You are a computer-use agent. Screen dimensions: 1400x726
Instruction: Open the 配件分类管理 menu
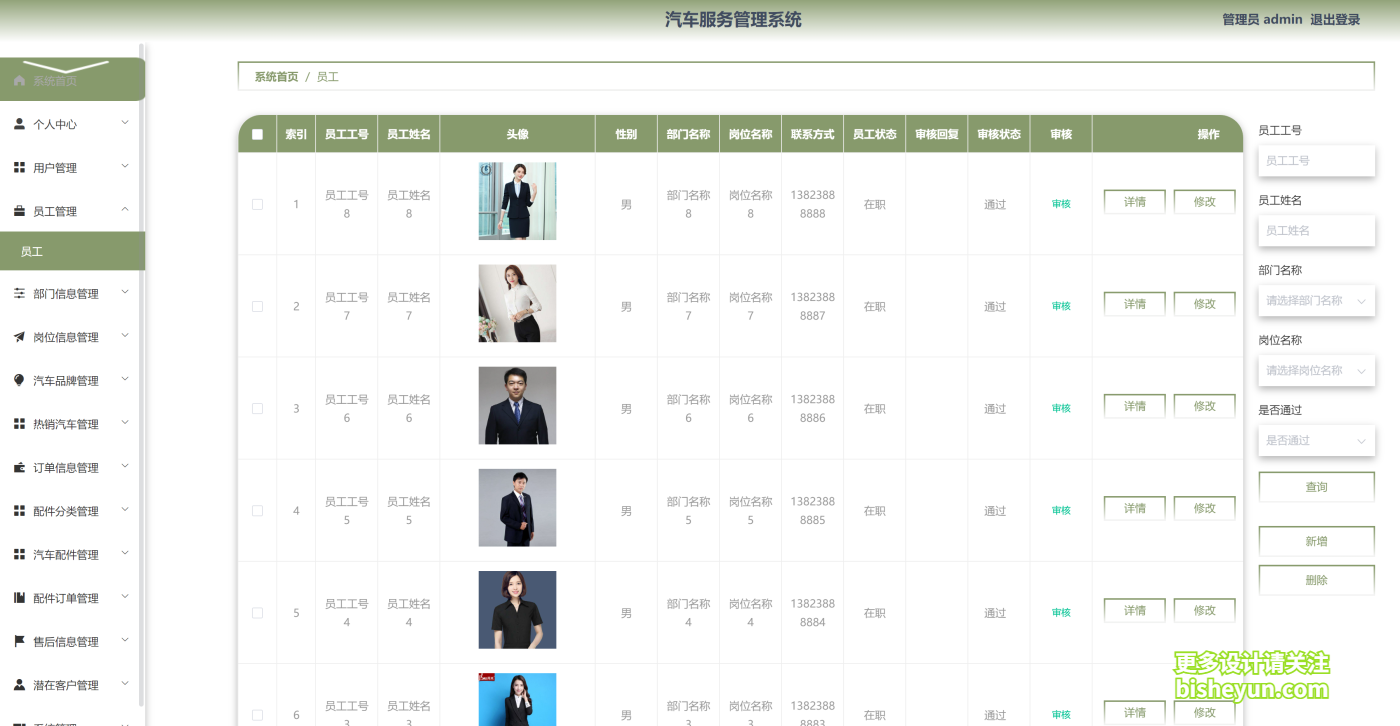tap(72, 511)
